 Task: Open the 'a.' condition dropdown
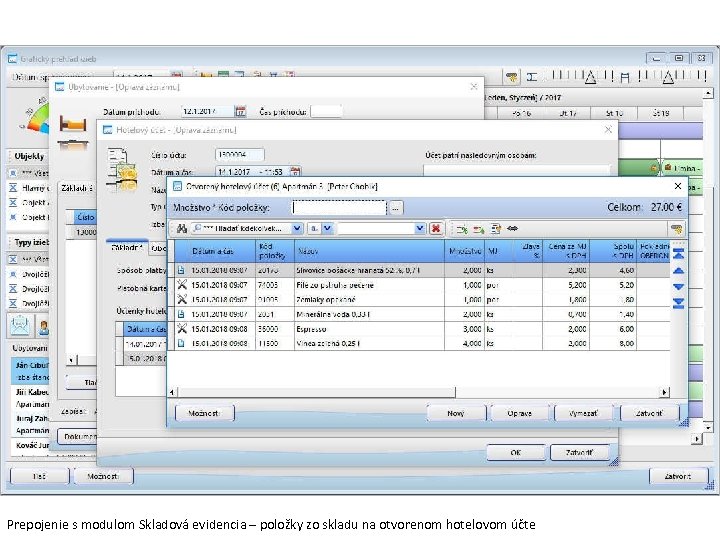(x=328, y=228)
